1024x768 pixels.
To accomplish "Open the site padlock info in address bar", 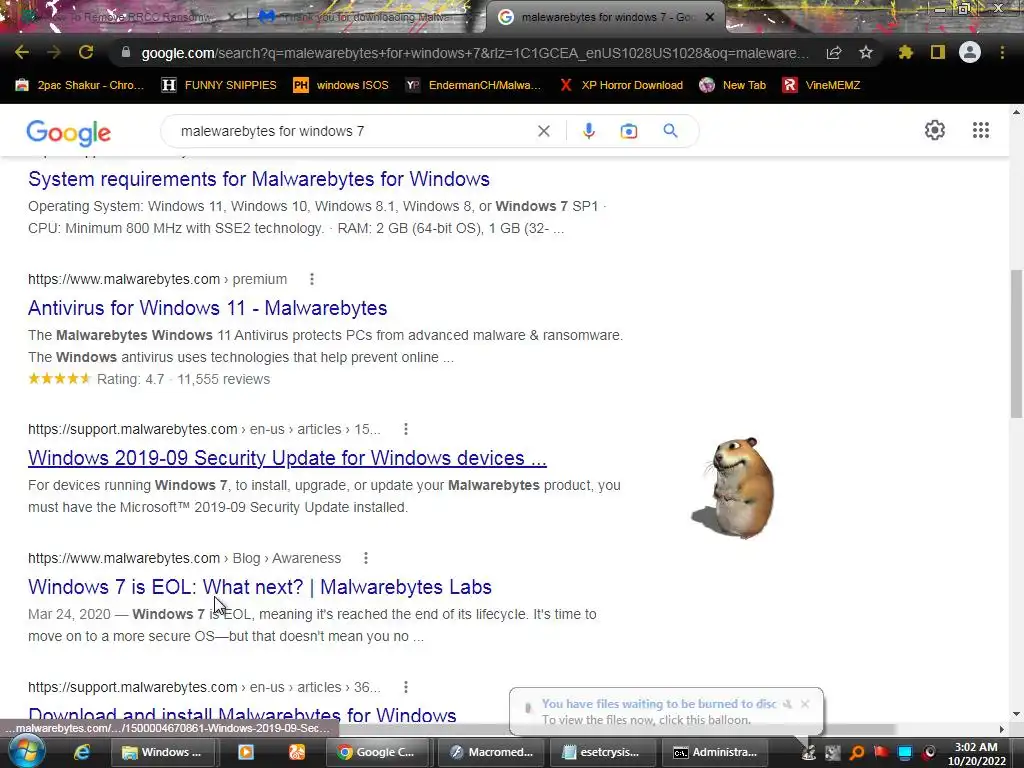I will click(x=126, y=53).
